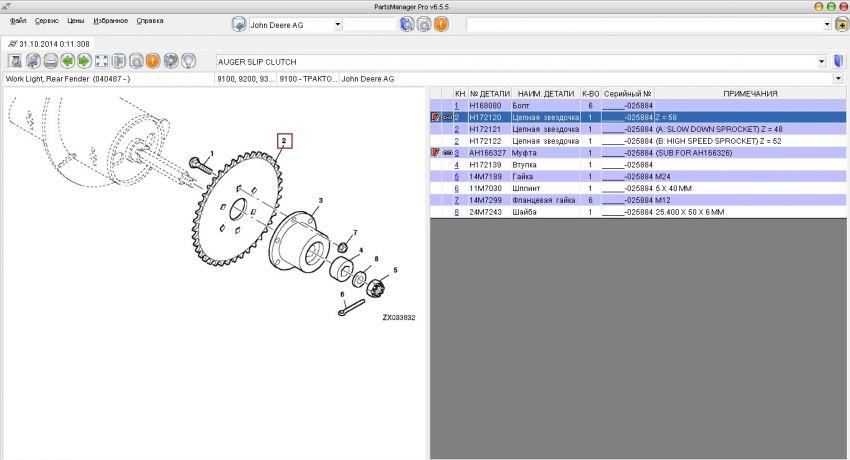The width and height of the screenshot is (850, 460).
Task: Select part number H172121 cell
Action: 490,129
